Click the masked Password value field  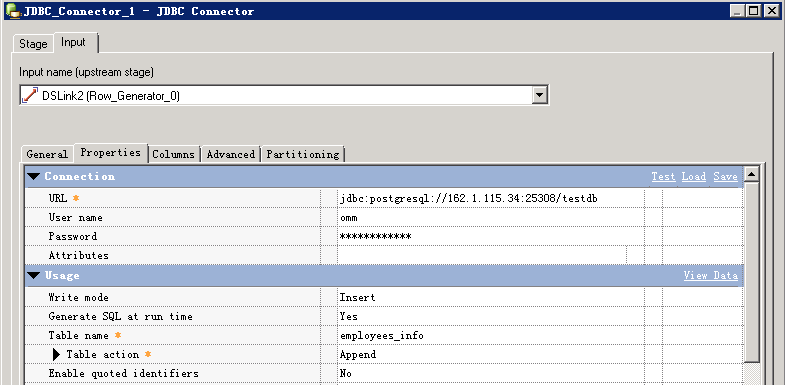(491, 236)
